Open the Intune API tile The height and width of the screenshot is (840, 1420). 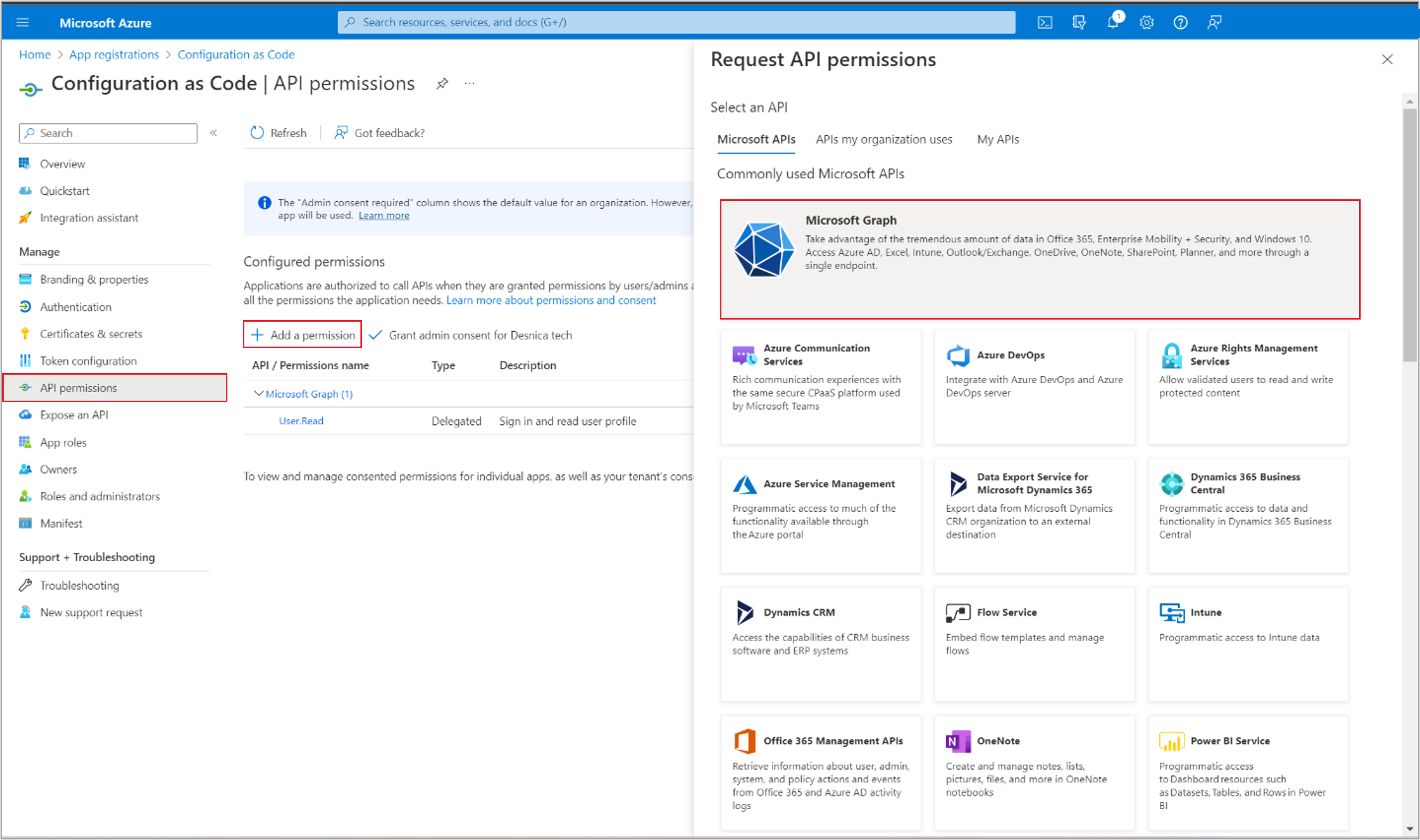pyautogui.click(x=1247, y=643)
